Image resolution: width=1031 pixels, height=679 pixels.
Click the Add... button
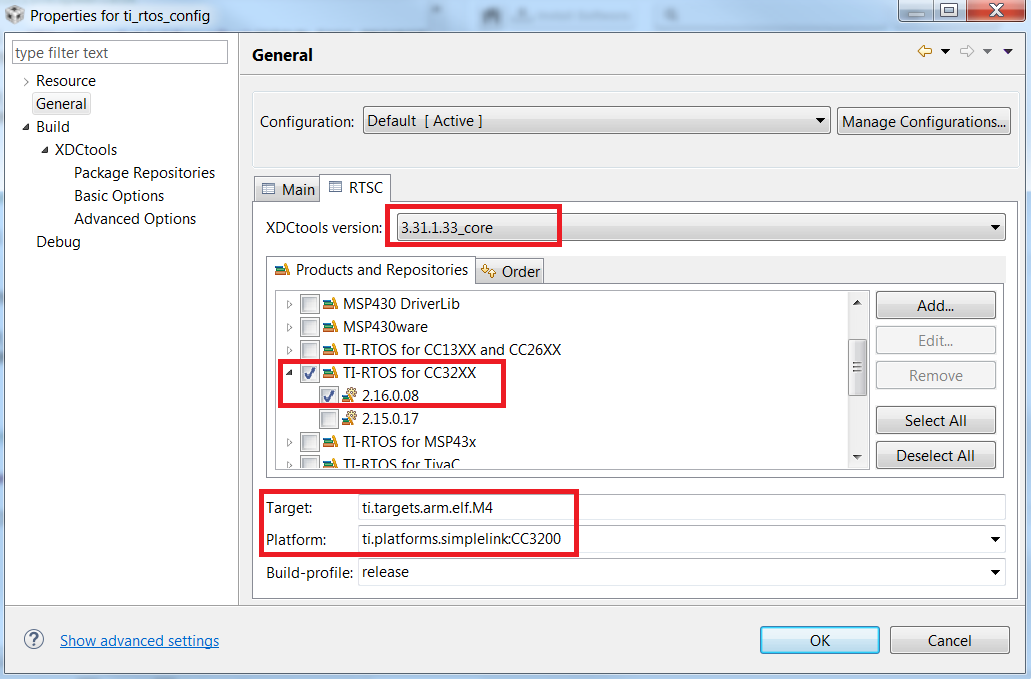(x=936, y=306)
